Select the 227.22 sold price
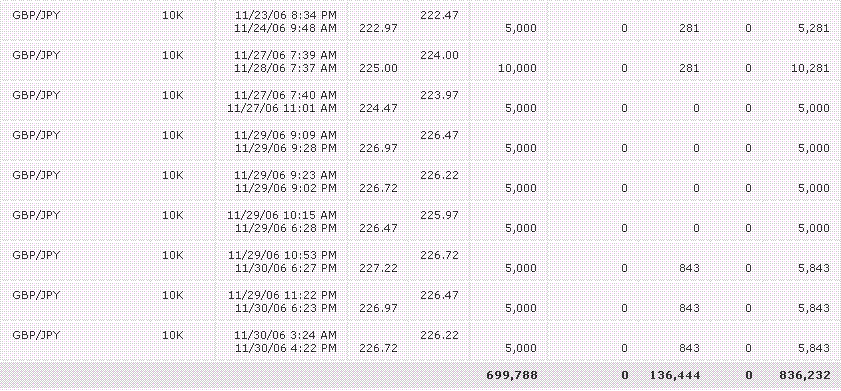 tap(379, 268)
